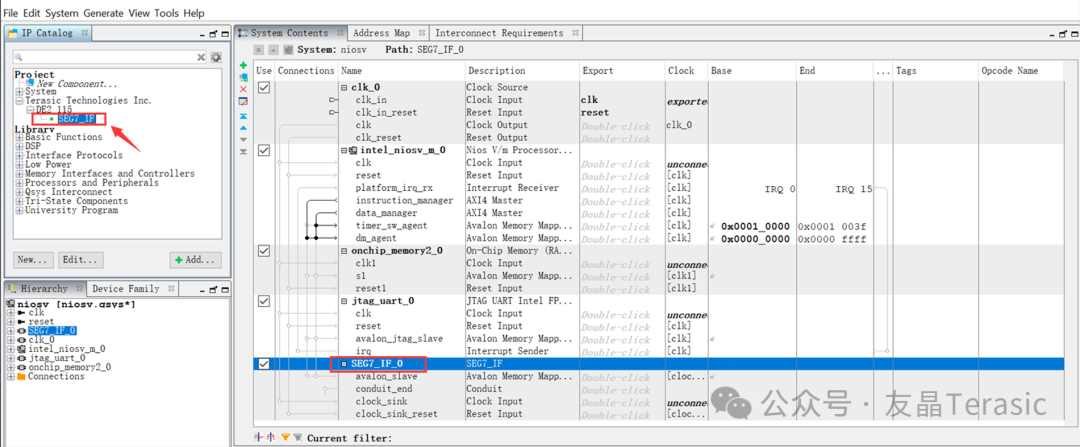Screen dimensions: 1080x447
Task: Click the gray clear-filter funnel icon
Action: tap(298, 437)
